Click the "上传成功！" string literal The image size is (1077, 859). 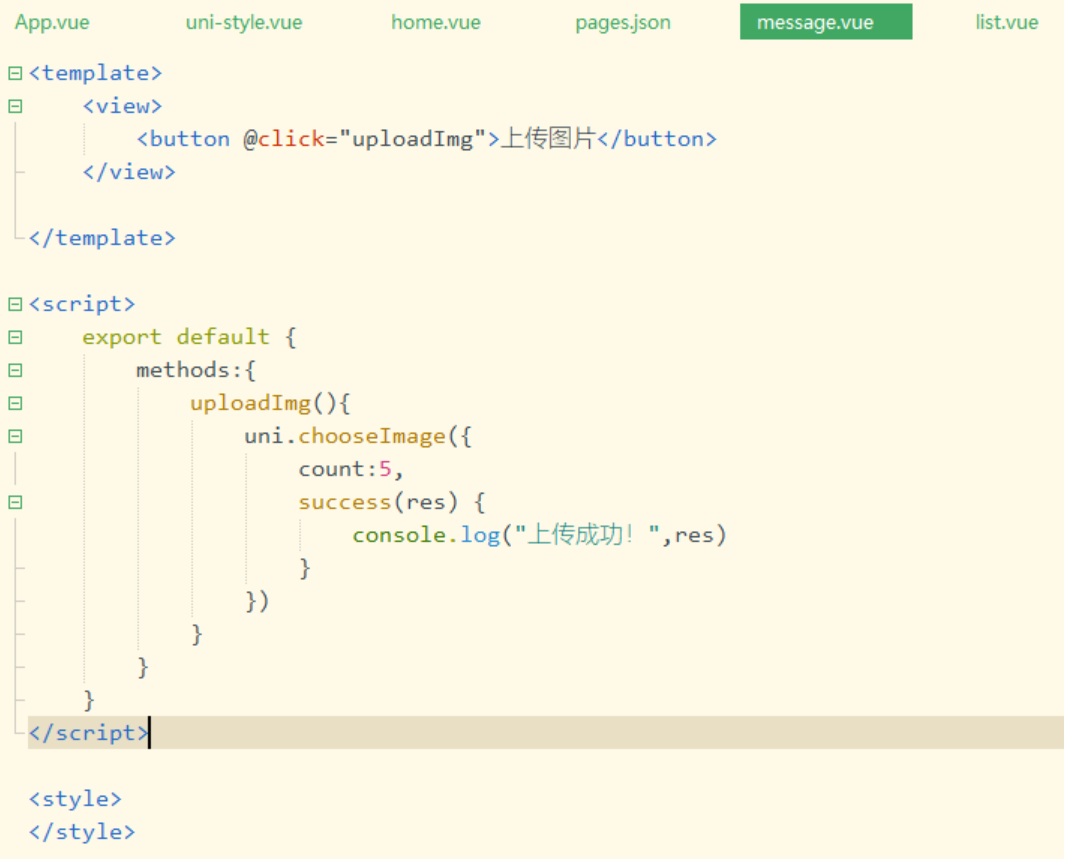pos(587,534)
